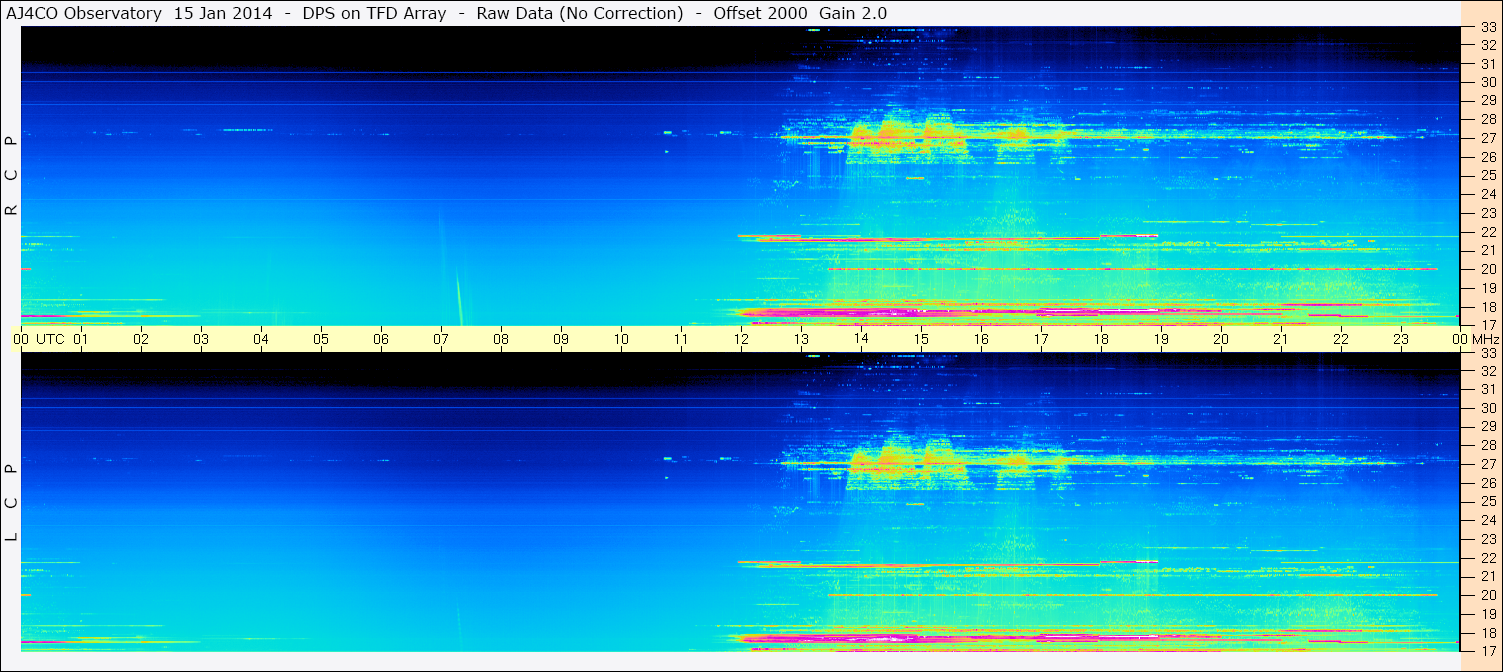Click the vertical "LCP" panel label

click(x=11, y=503)
